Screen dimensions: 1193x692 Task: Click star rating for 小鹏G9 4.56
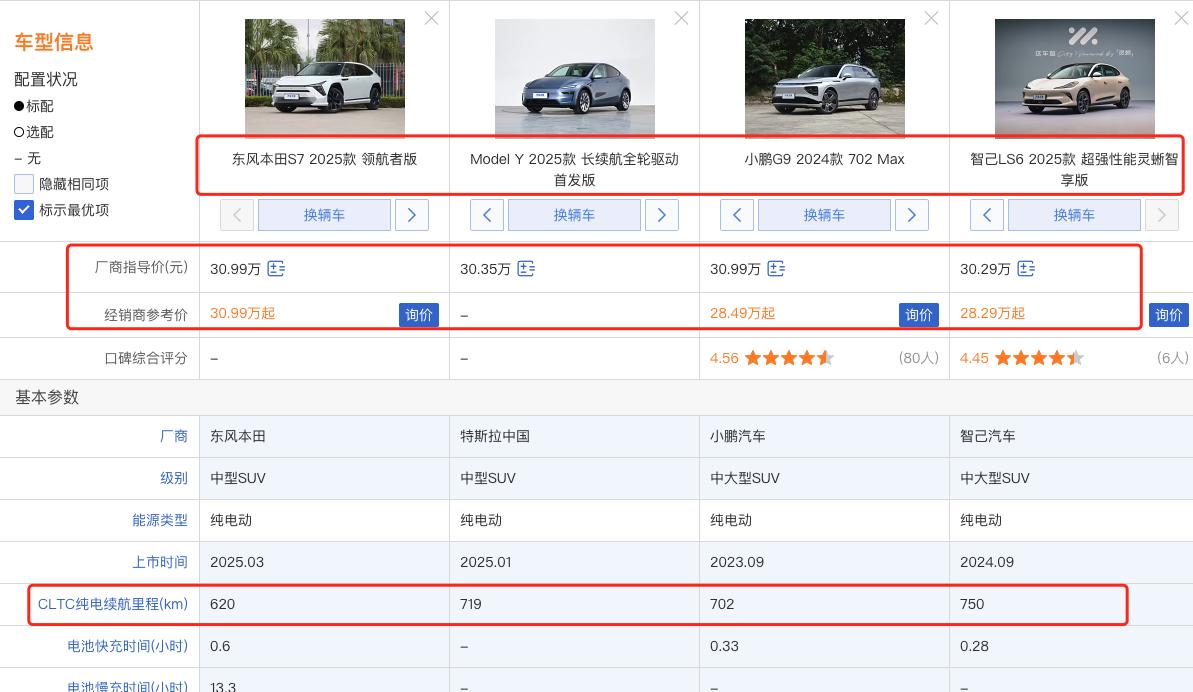click(789, 358)
